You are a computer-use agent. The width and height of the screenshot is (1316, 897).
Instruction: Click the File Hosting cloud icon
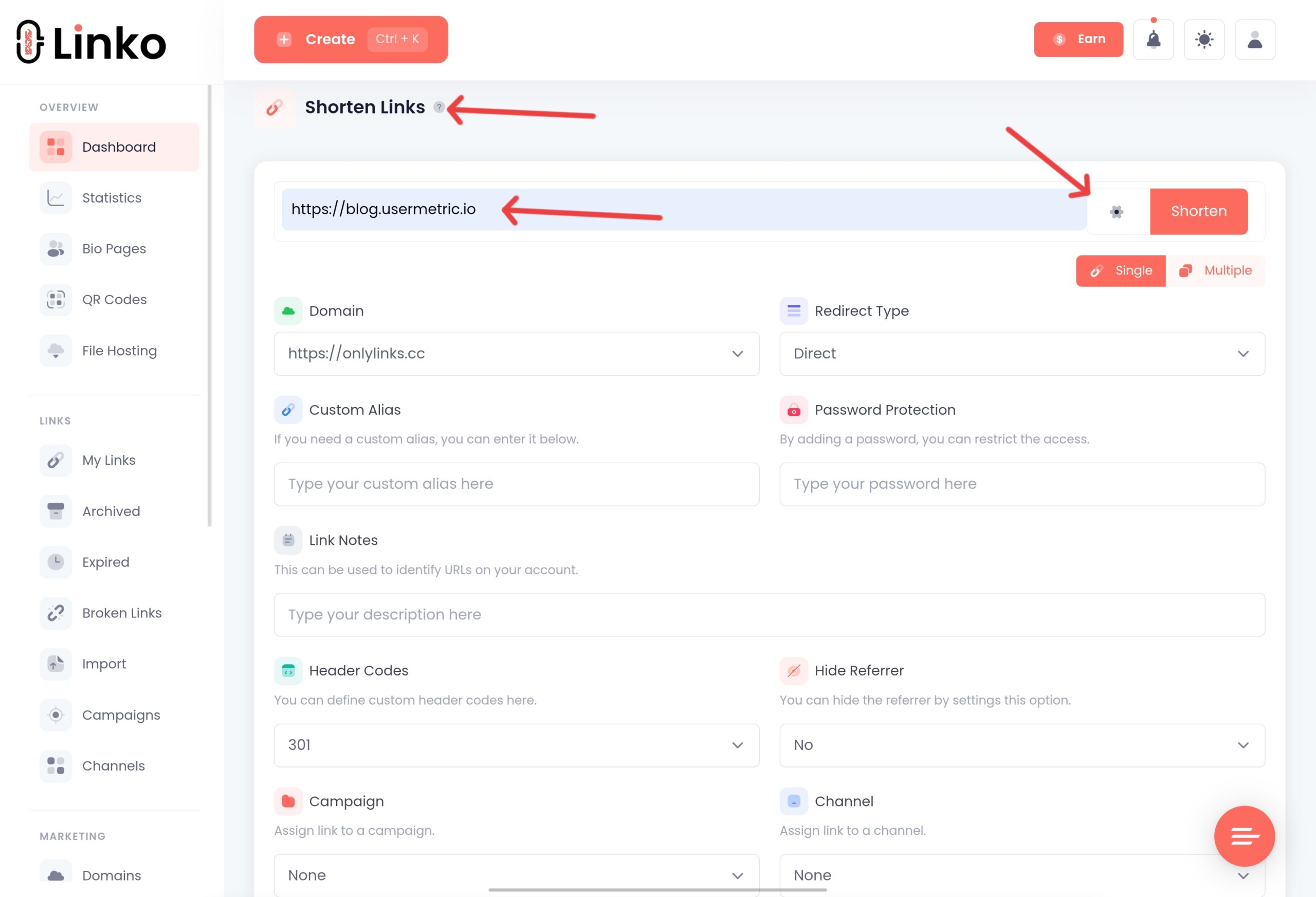(x=56, y=351)
